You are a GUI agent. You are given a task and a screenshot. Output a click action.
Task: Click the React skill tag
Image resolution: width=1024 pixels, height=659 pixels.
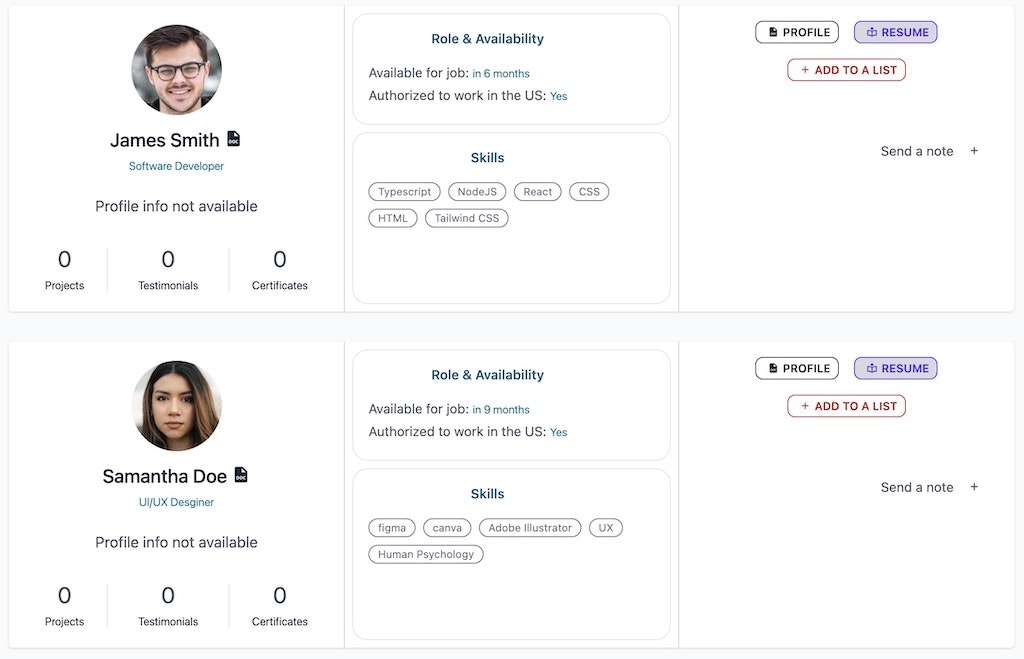point(537,192)
